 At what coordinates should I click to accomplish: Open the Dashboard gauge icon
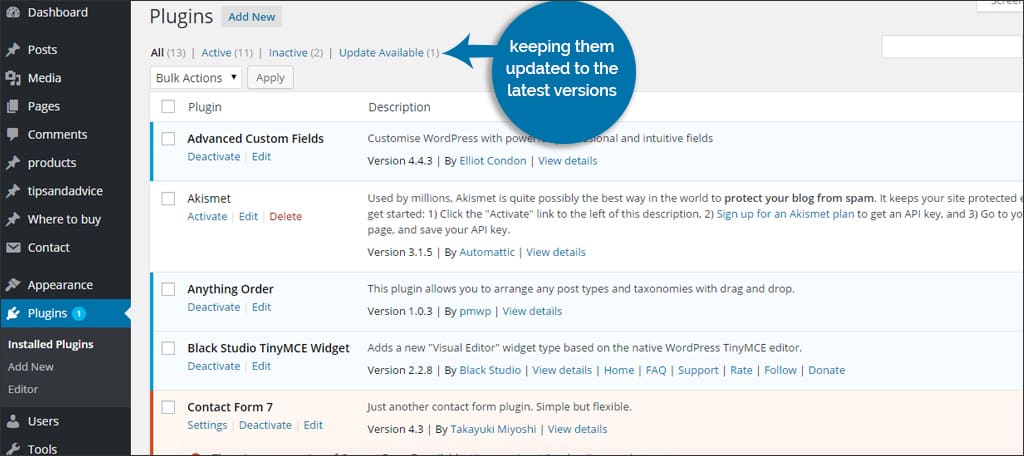tap(12, 12)
